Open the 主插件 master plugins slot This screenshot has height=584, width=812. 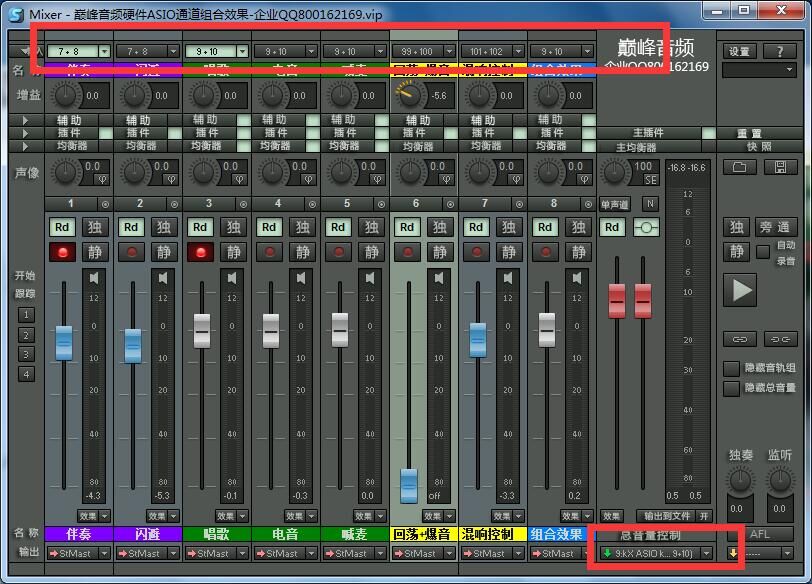point(648,133)
